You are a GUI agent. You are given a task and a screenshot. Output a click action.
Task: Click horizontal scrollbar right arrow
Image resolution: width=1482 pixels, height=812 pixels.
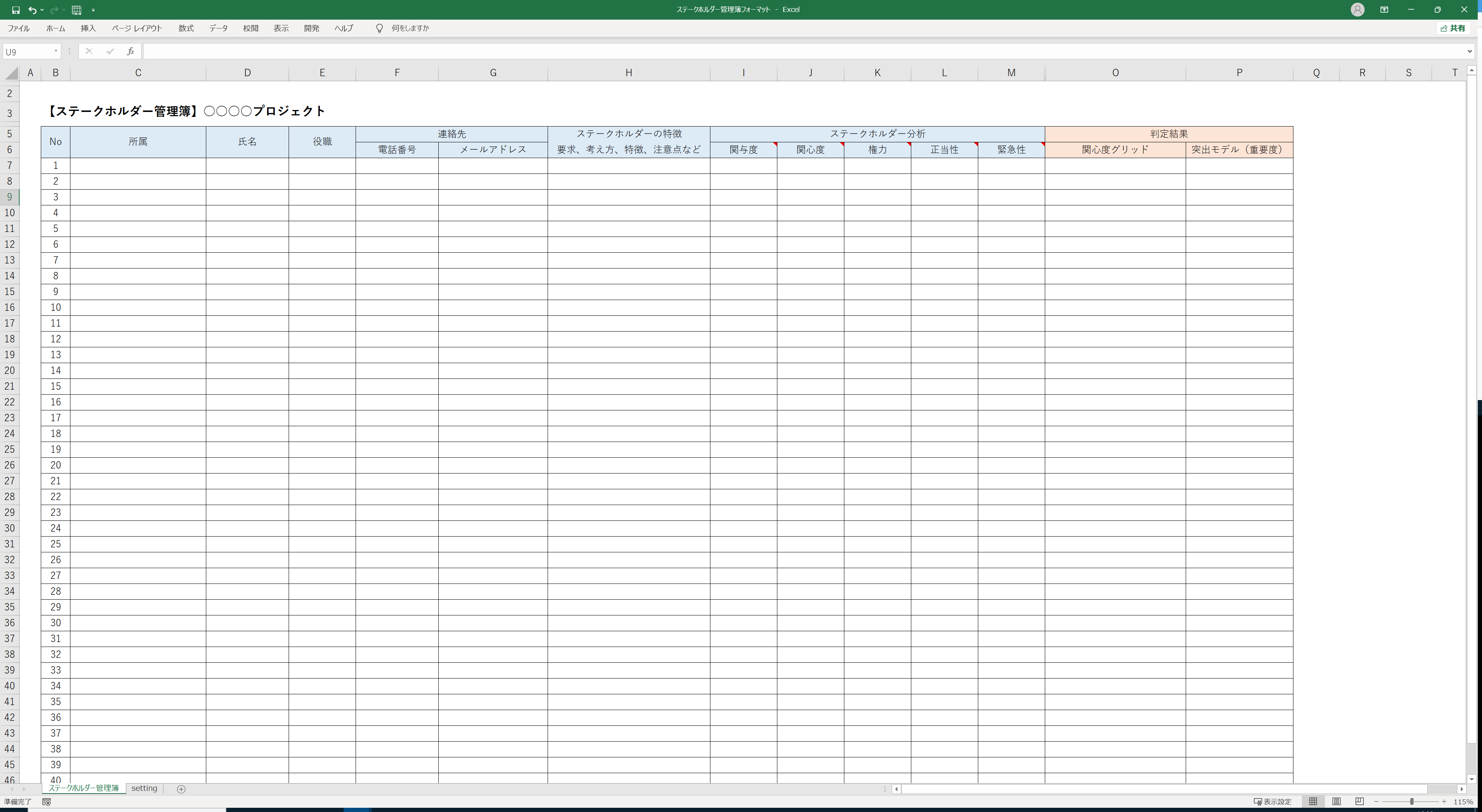pos(1462,789)
